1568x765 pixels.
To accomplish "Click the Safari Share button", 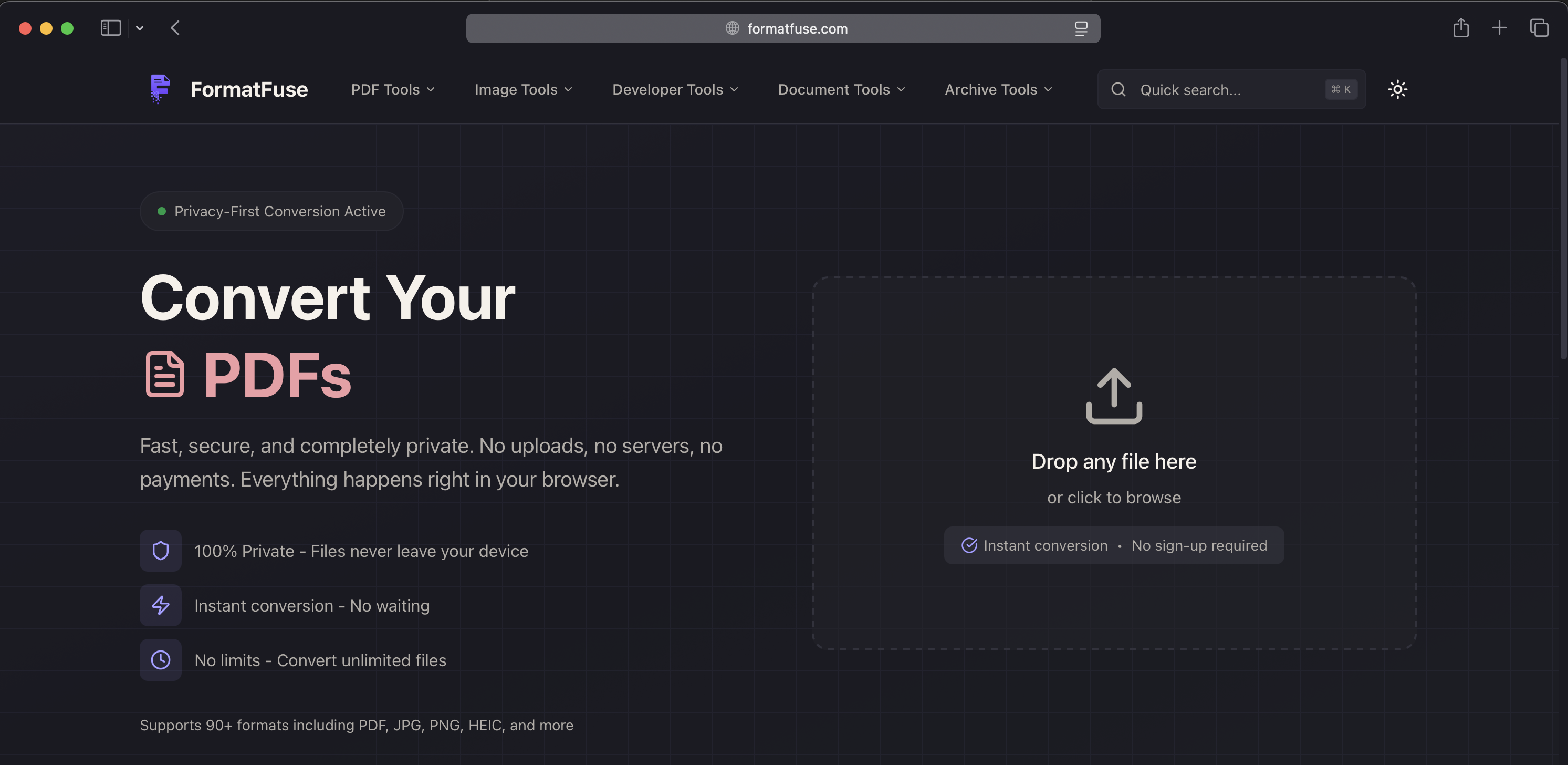I will click(x=1461, y=28).
